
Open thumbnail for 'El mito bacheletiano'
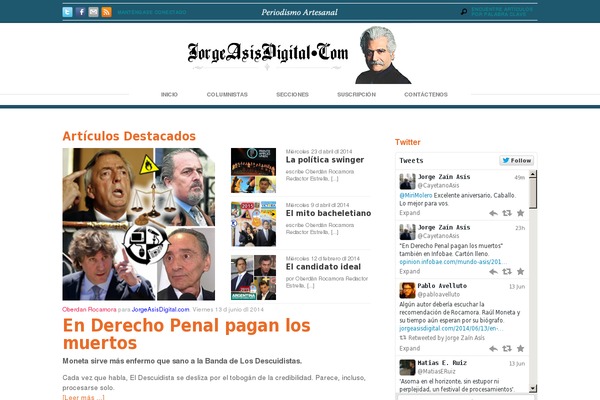click(253, 224)
